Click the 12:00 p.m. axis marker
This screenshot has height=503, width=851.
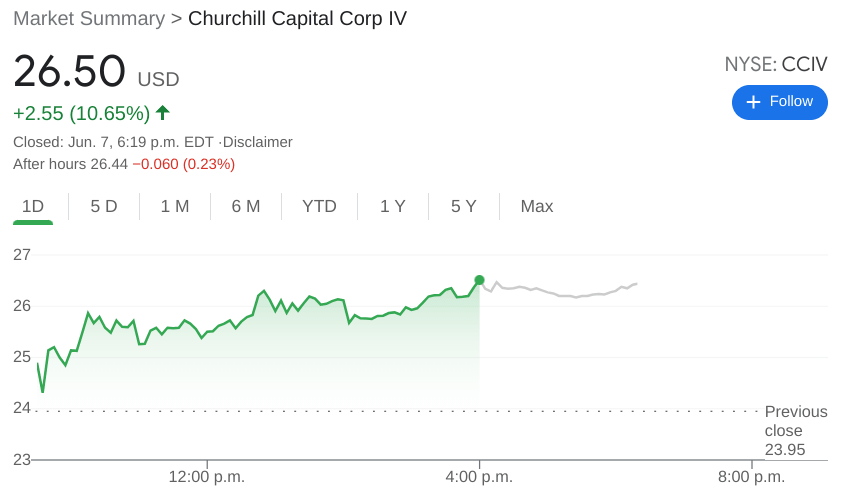coord(207,477)
